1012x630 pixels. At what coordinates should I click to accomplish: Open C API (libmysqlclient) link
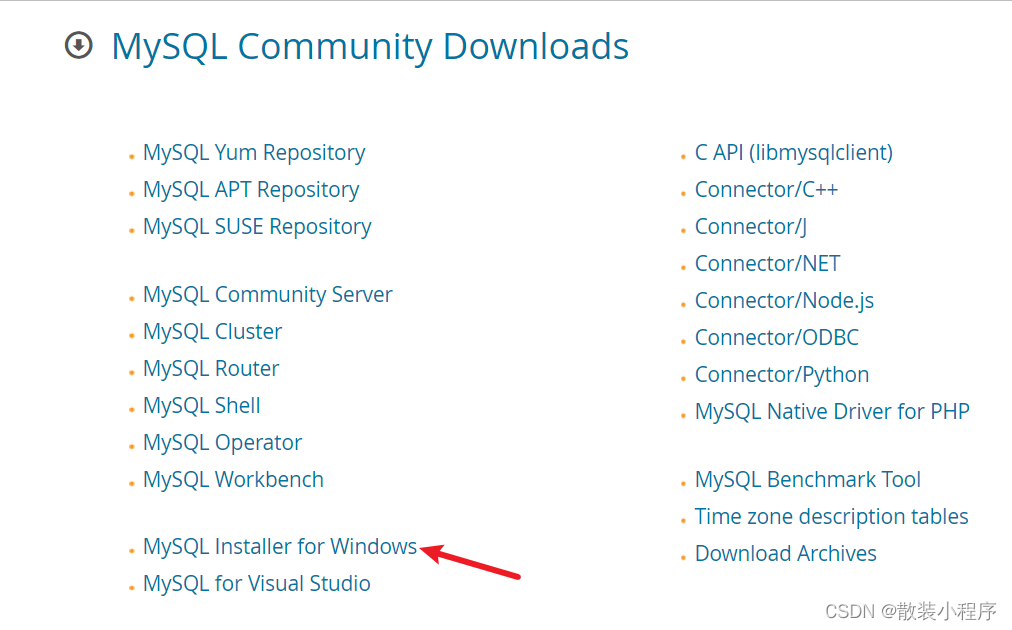tap(794, 153)
